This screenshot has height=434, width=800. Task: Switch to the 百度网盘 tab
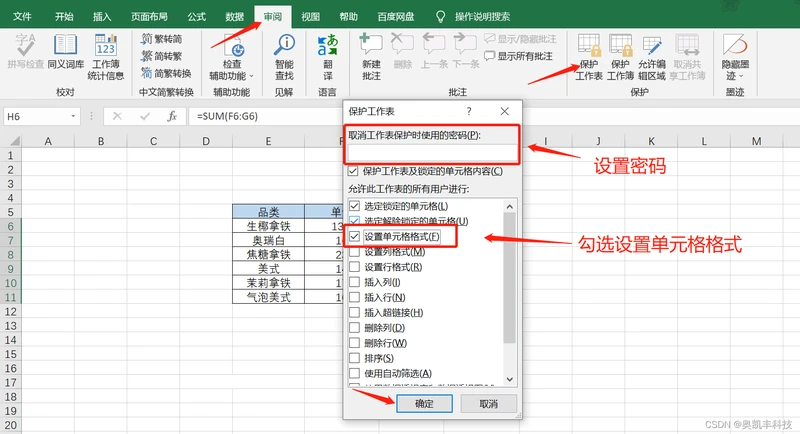[x=396, y=17]
